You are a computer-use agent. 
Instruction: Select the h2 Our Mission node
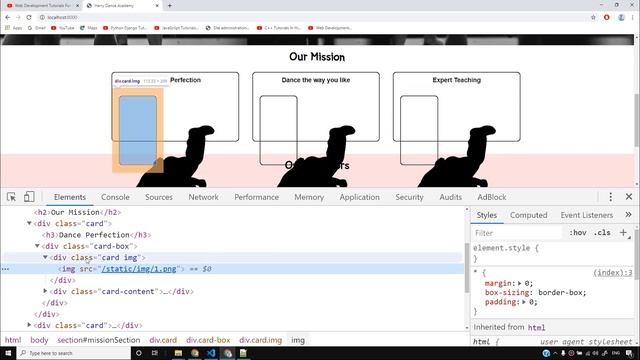point(78,212)
